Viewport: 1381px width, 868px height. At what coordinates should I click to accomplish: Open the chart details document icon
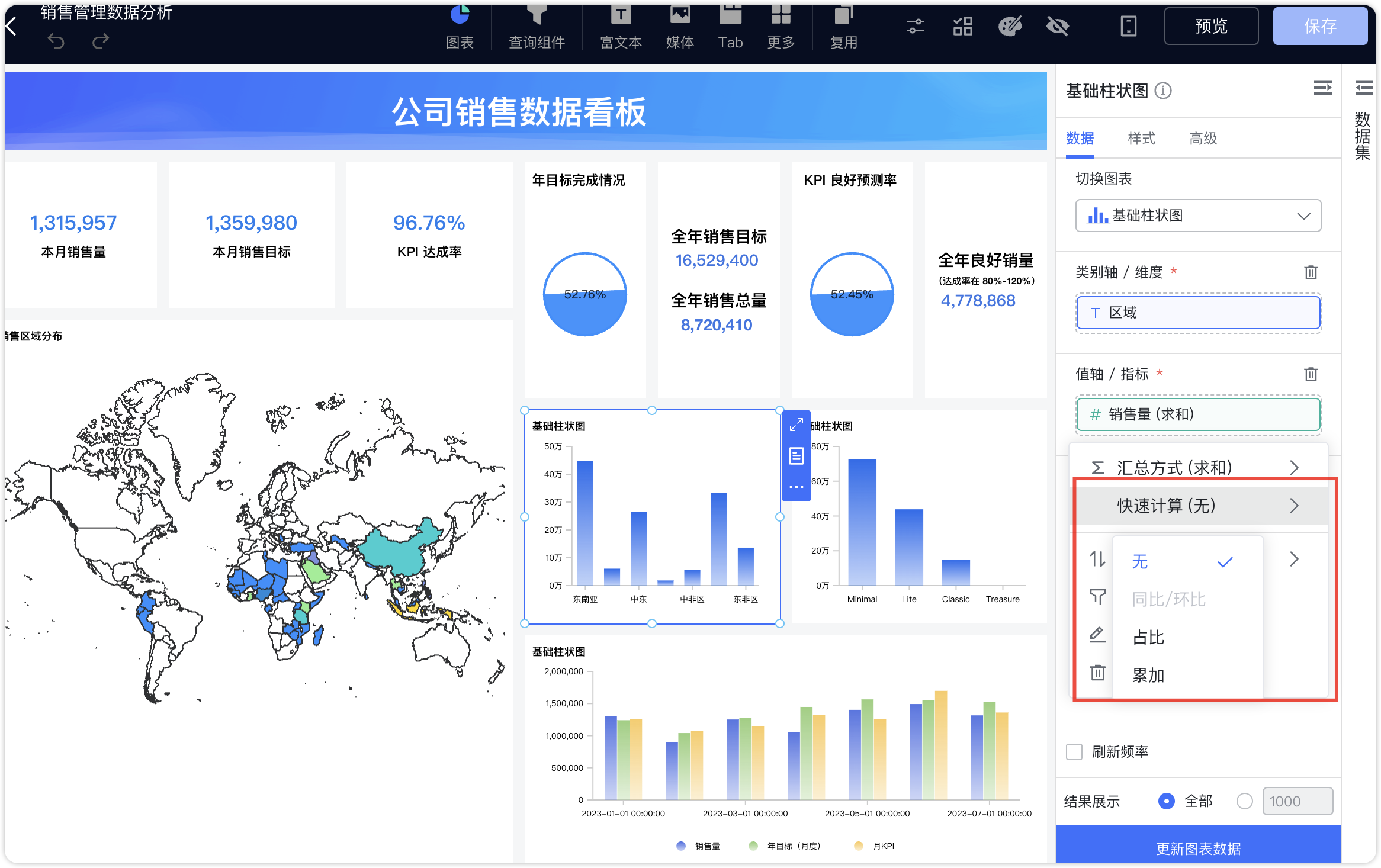pyautogui.click(x=797, y=456)
